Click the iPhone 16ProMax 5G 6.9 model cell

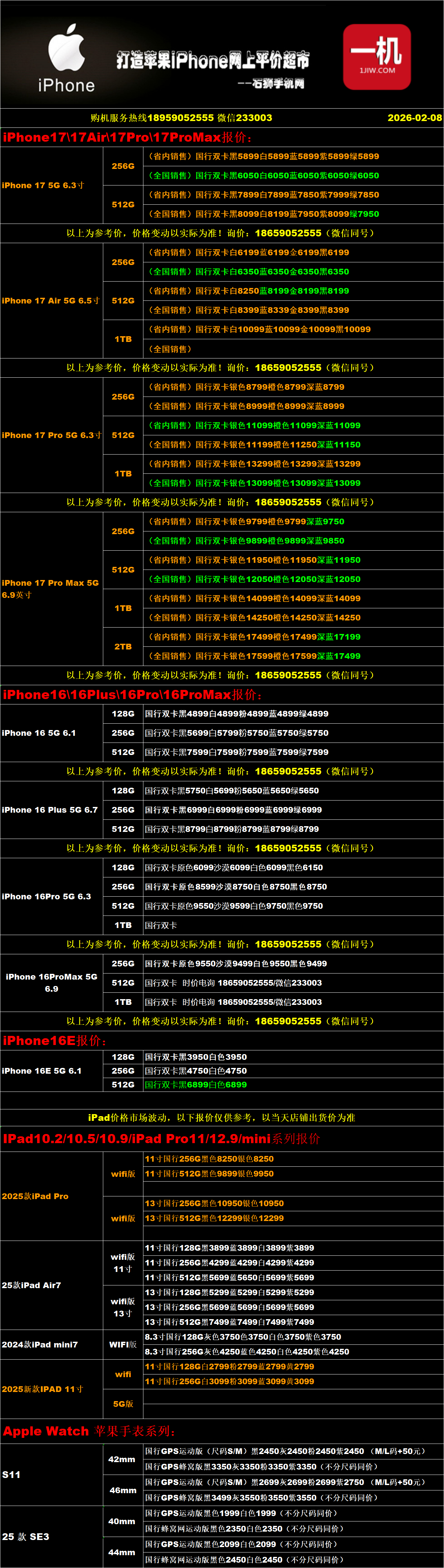tap(51, 982)
